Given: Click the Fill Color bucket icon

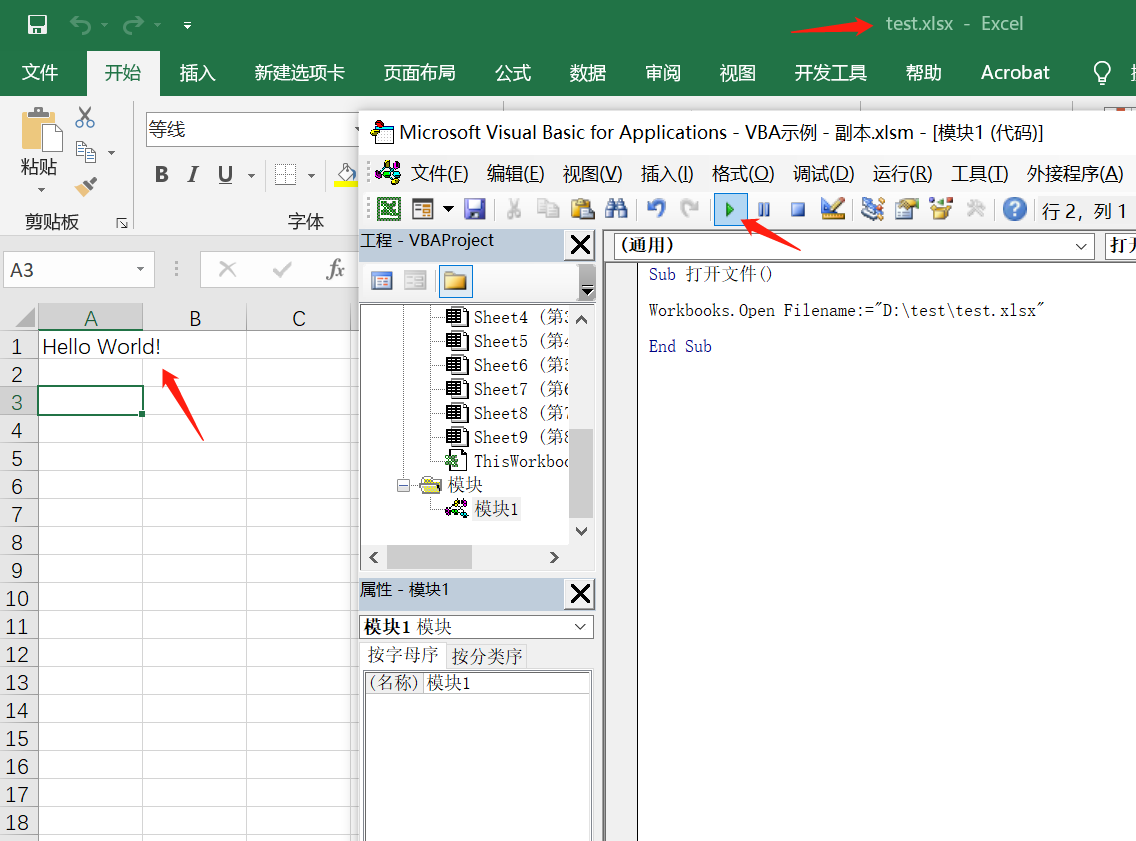Looking at the screenshot, I should tap(346, 174).
